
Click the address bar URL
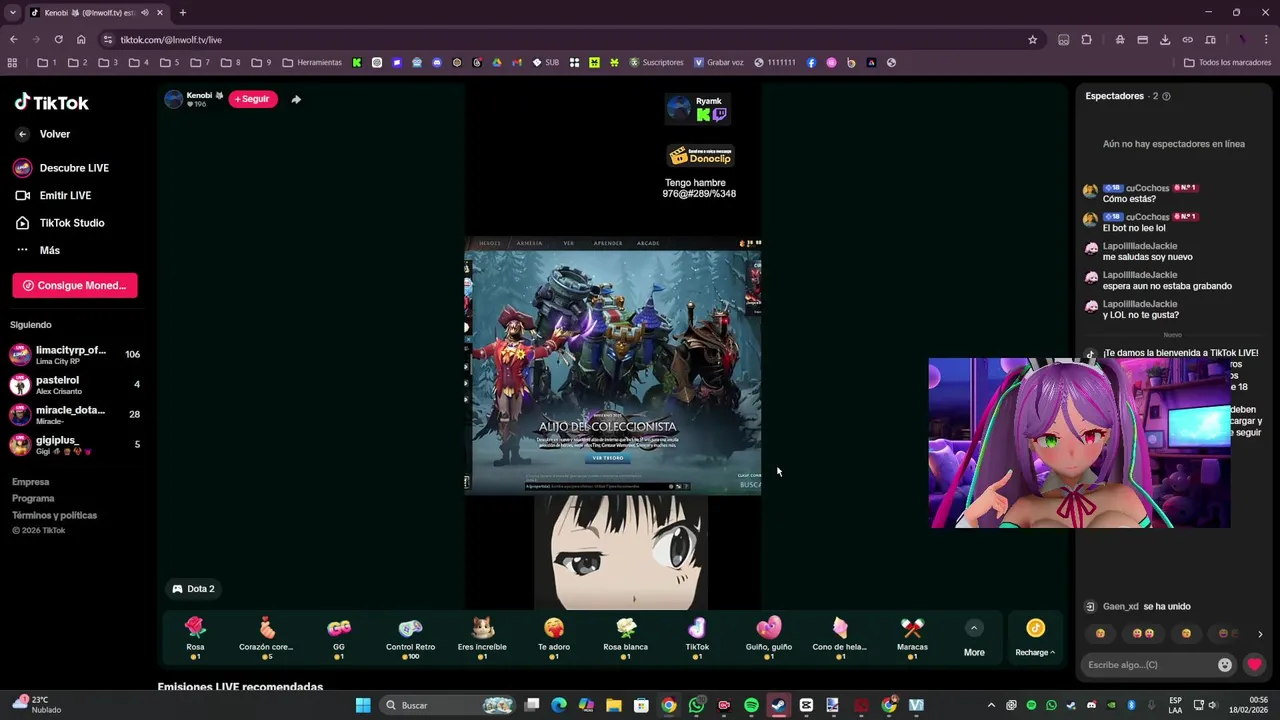pos(171,40)
